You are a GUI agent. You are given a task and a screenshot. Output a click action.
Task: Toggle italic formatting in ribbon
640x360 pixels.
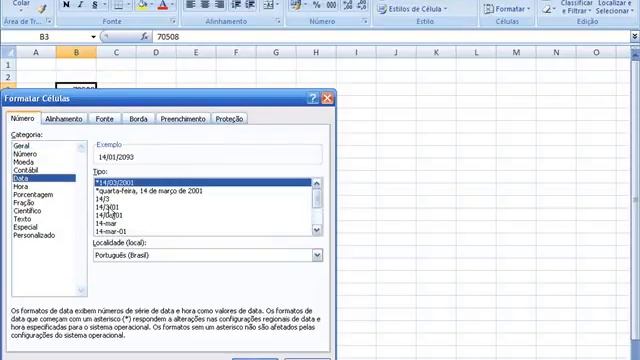80,4
